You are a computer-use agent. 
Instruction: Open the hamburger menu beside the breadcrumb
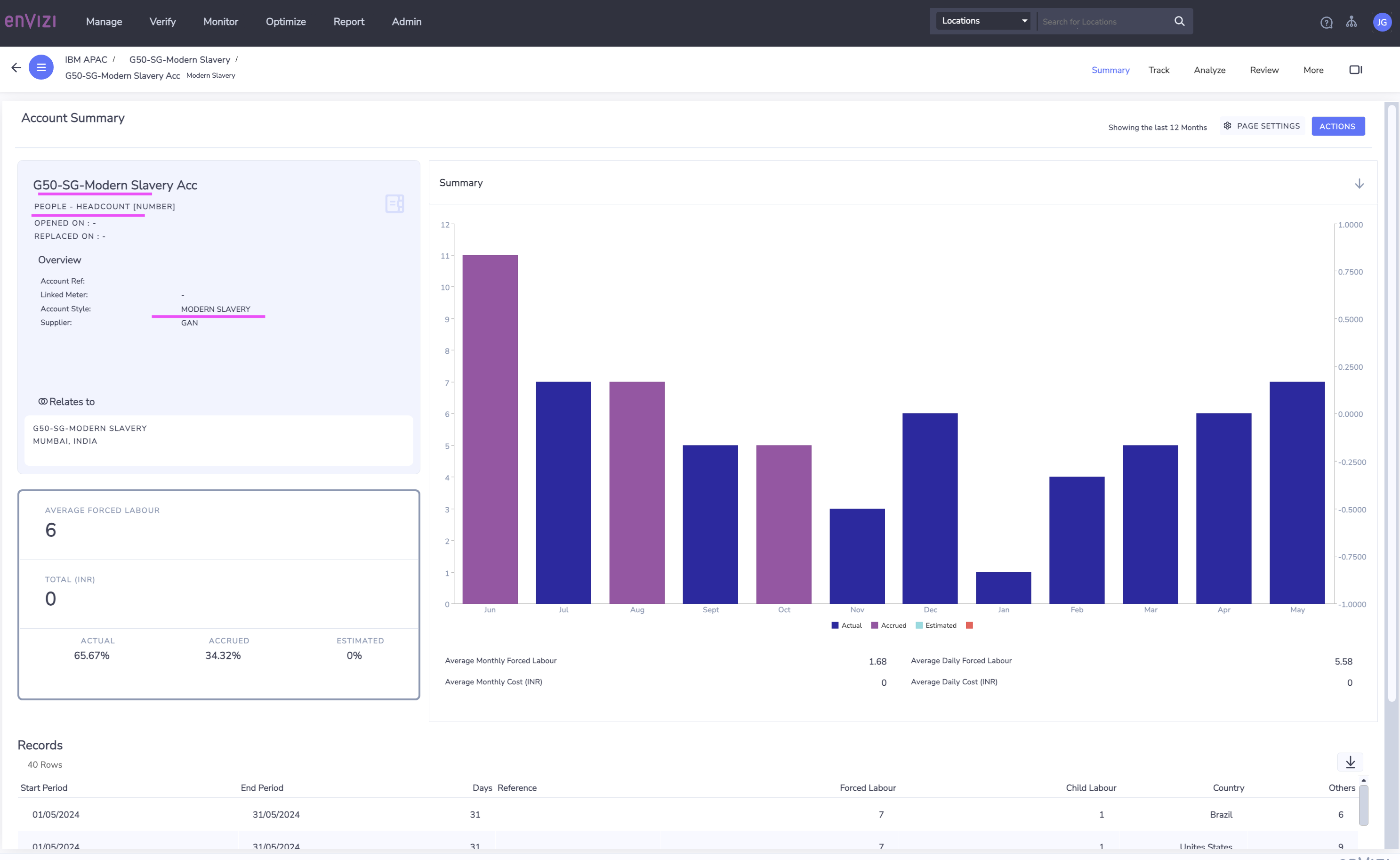41,66
